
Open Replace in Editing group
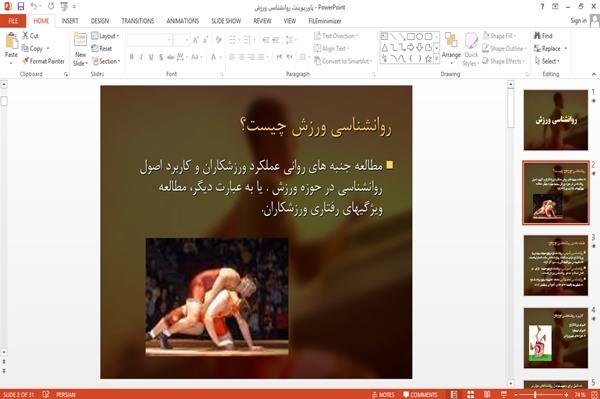[548, 48]
